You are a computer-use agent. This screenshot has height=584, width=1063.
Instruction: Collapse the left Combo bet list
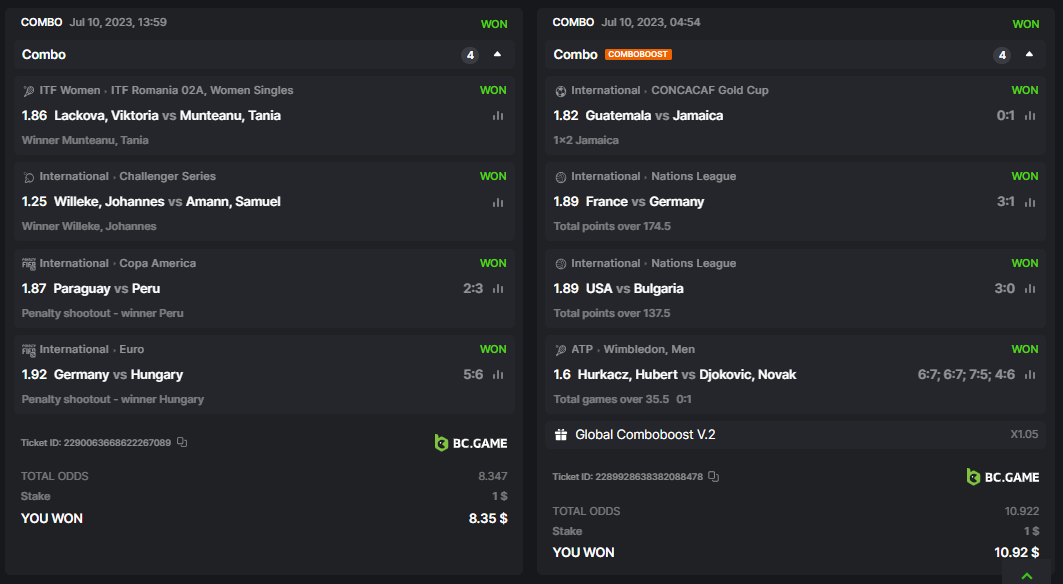coord(497,55)
